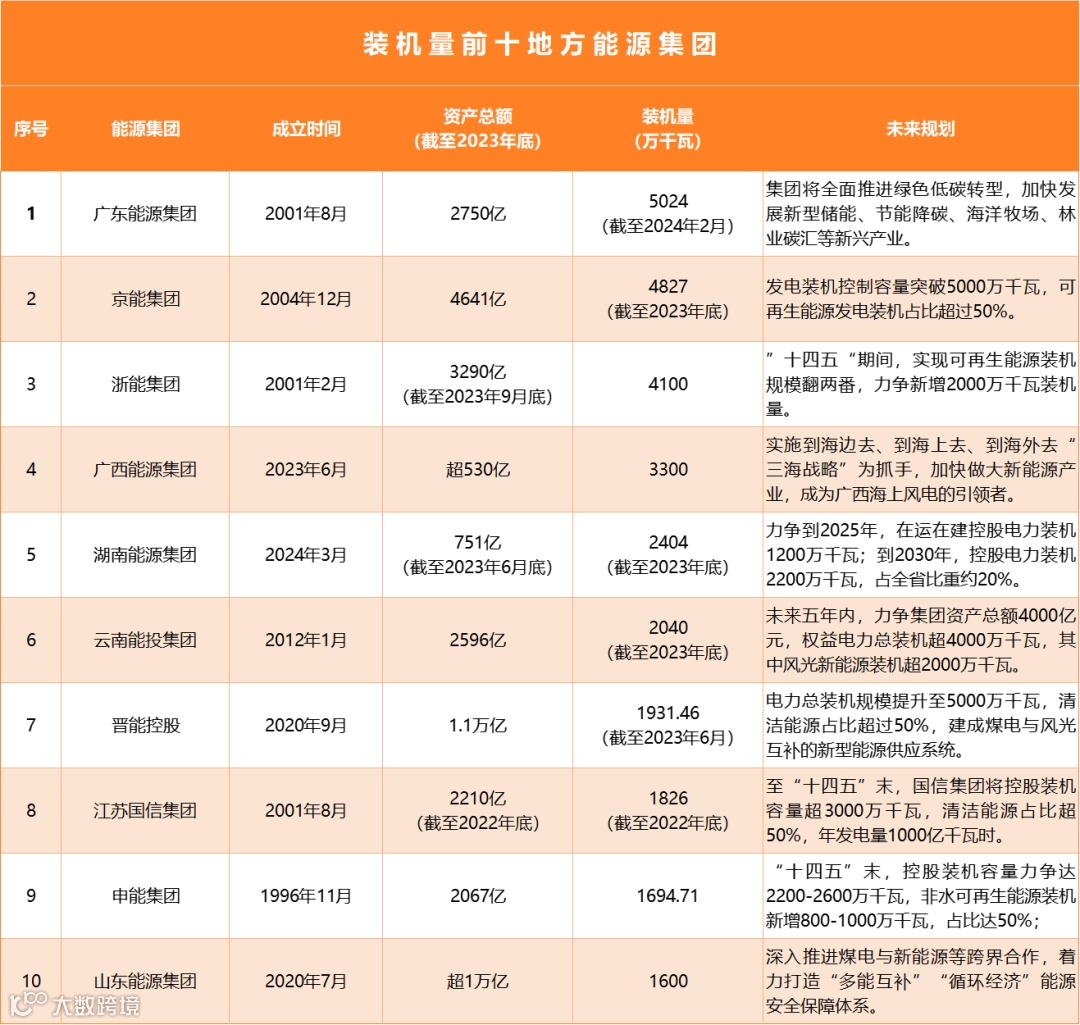Click the 2012年1月 founding date cell
Viewport: 1080px width, 1025px height.
pos(306,640)
